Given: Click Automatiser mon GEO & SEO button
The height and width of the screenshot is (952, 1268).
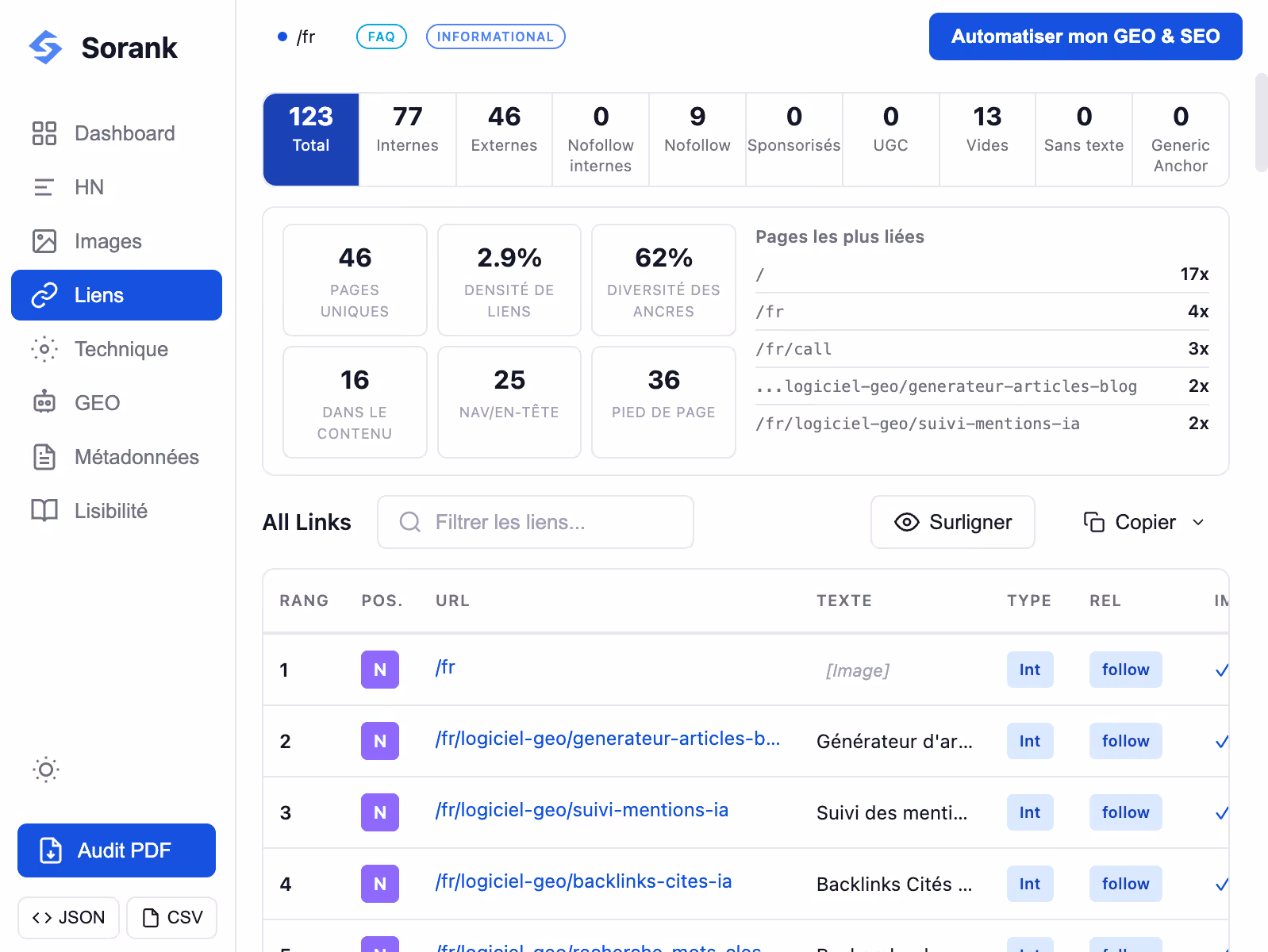Looking at the screenshot, I should click(x=1085, y=36).
